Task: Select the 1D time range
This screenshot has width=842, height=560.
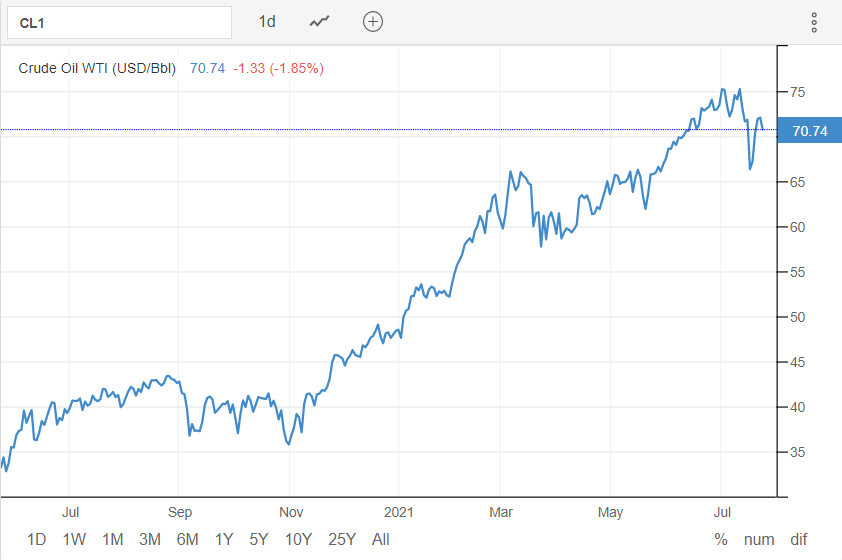Action: tap(36, 540)
